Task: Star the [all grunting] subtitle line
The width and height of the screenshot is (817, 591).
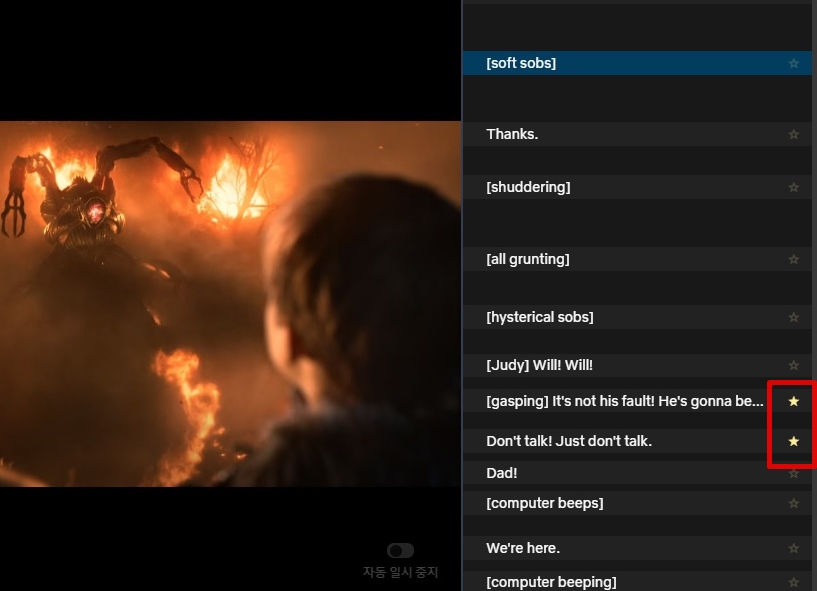Action: pos(793,259)
